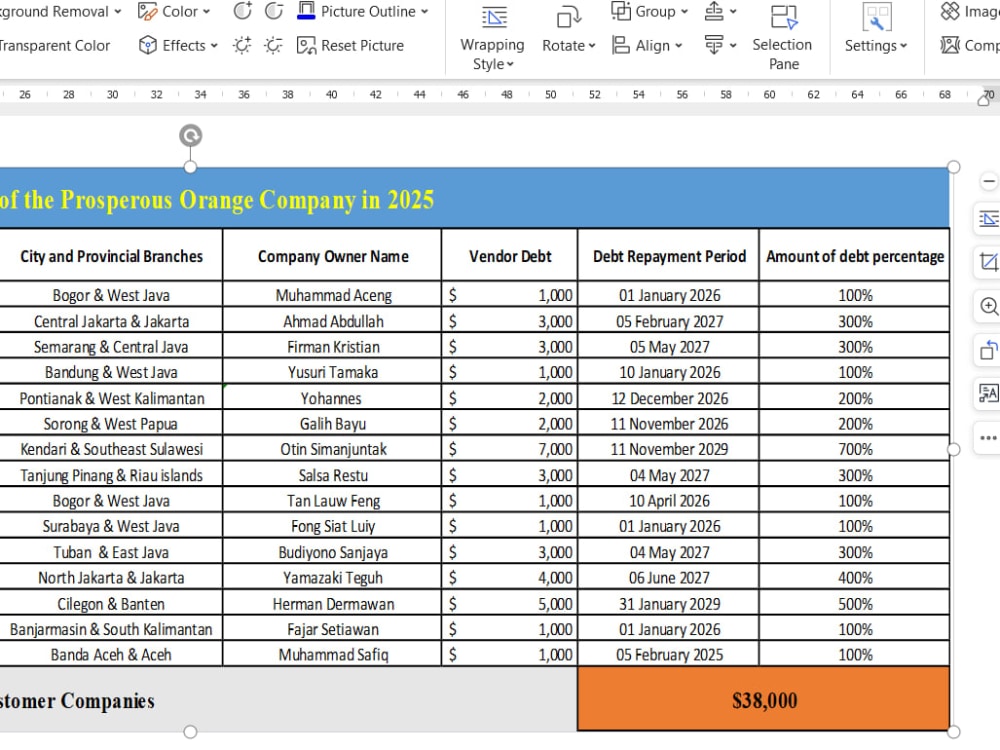The image size is (1000, 750).
Task: Click the '700%' percentage cell
Action: tap(855, 449)
